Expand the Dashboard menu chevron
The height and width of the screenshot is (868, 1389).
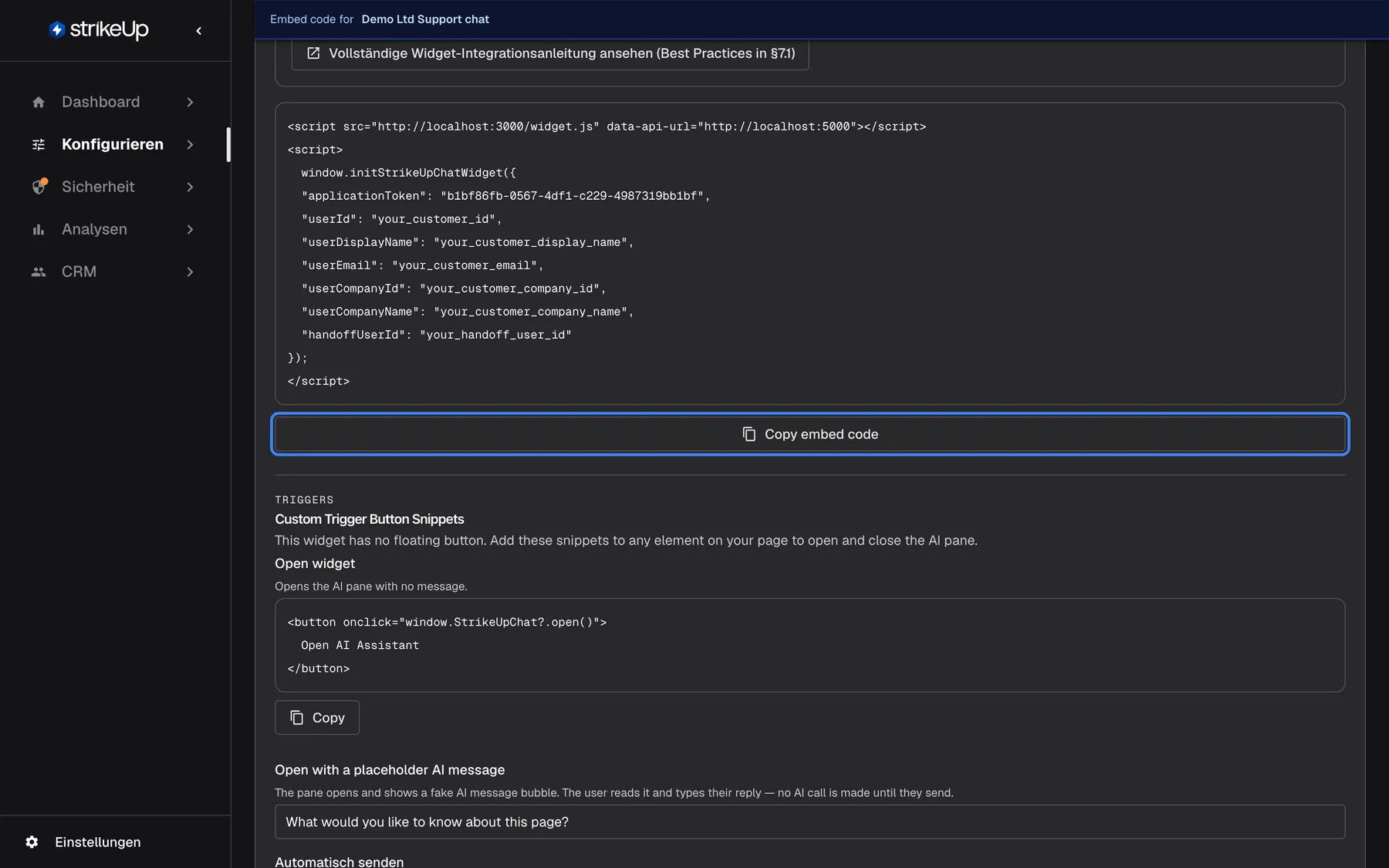pos(190,102)
